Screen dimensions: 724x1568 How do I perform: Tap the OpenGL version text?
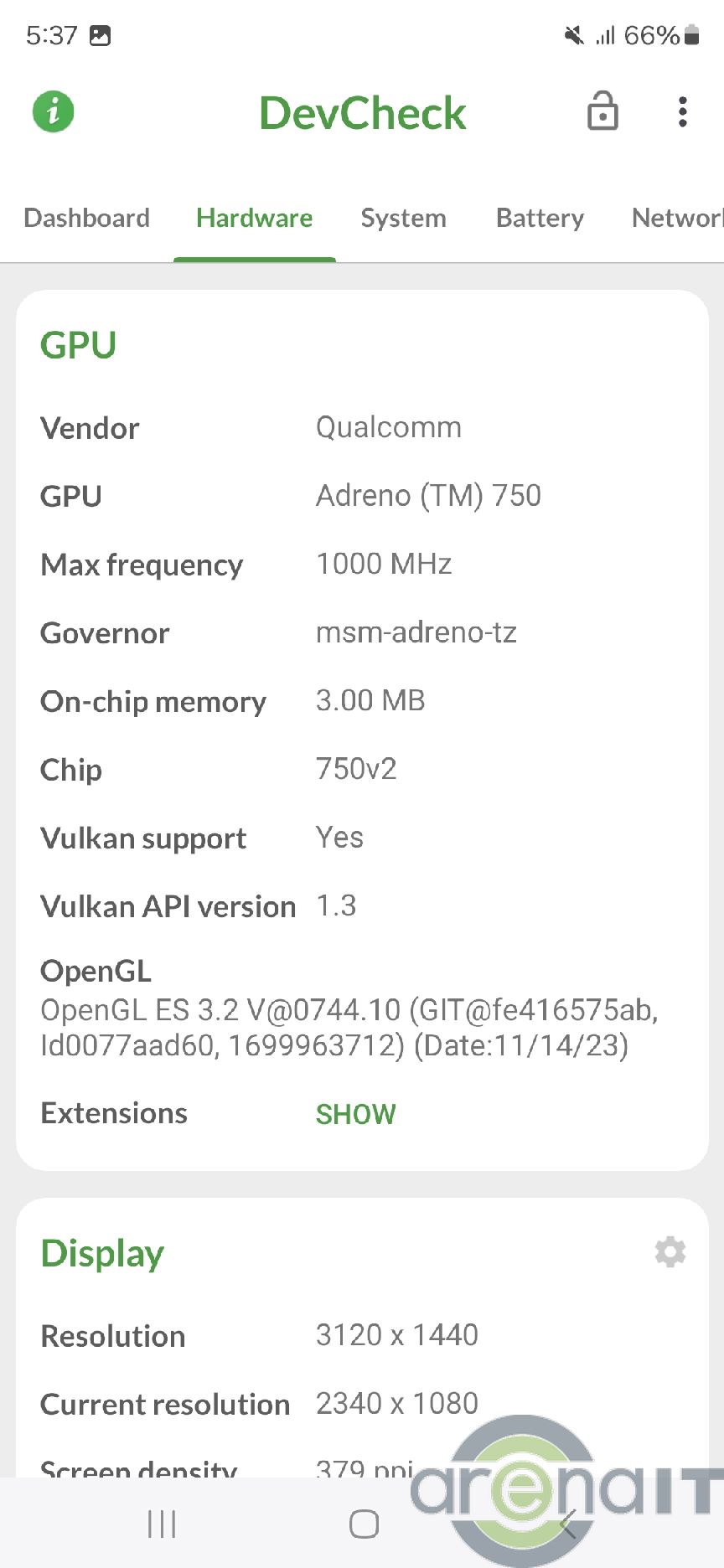(x=349, y=1028)
